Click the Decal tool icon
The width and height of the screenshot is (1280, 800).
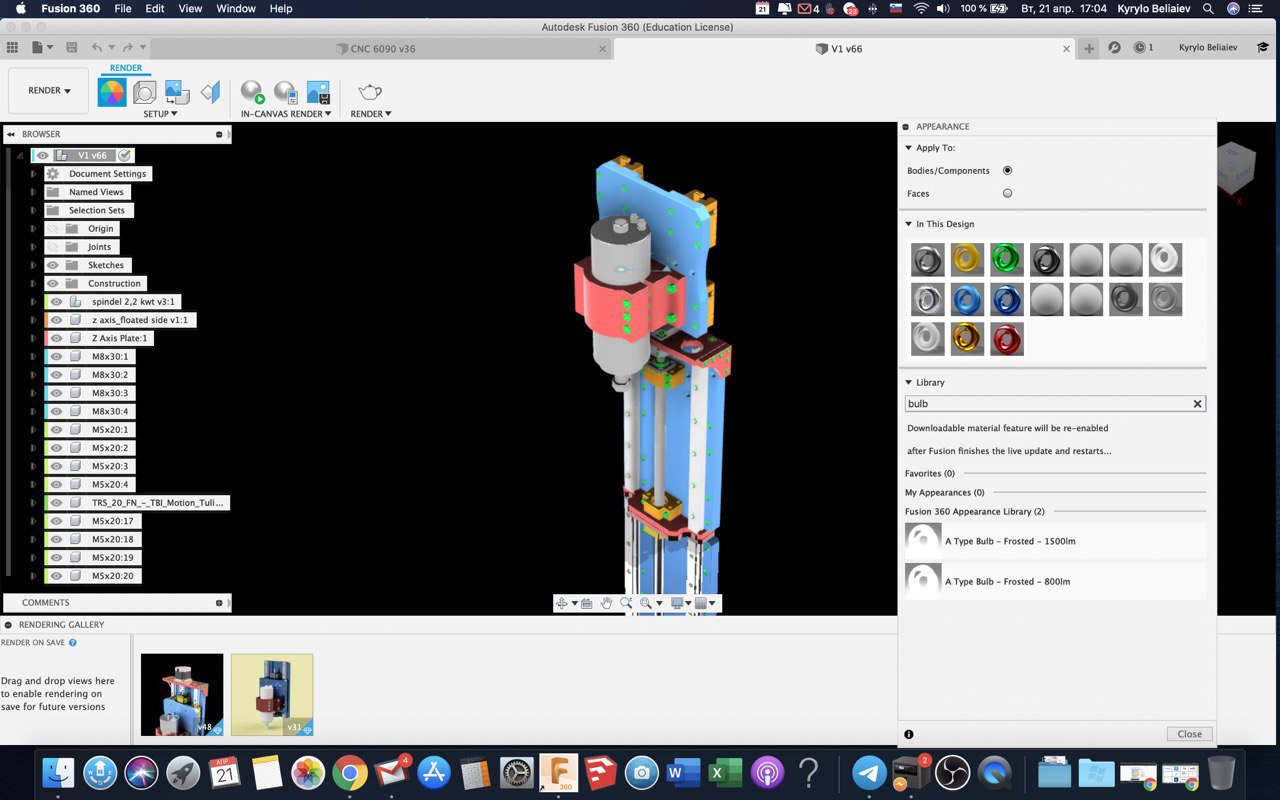pyautogui.click(x=177, y=93)
